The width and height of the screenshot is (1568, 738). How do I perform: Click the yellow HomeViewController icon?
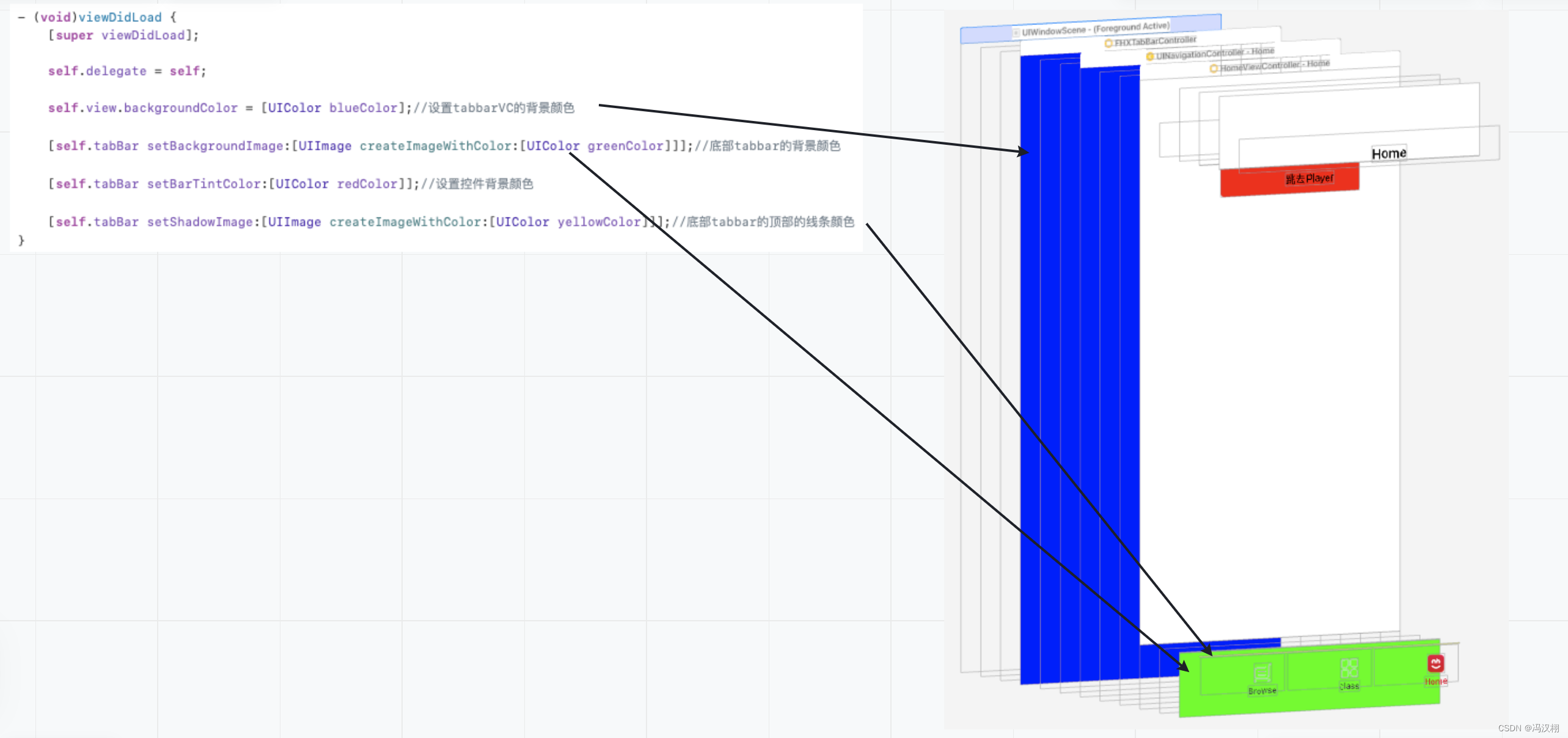click(x=1214, y=68)
